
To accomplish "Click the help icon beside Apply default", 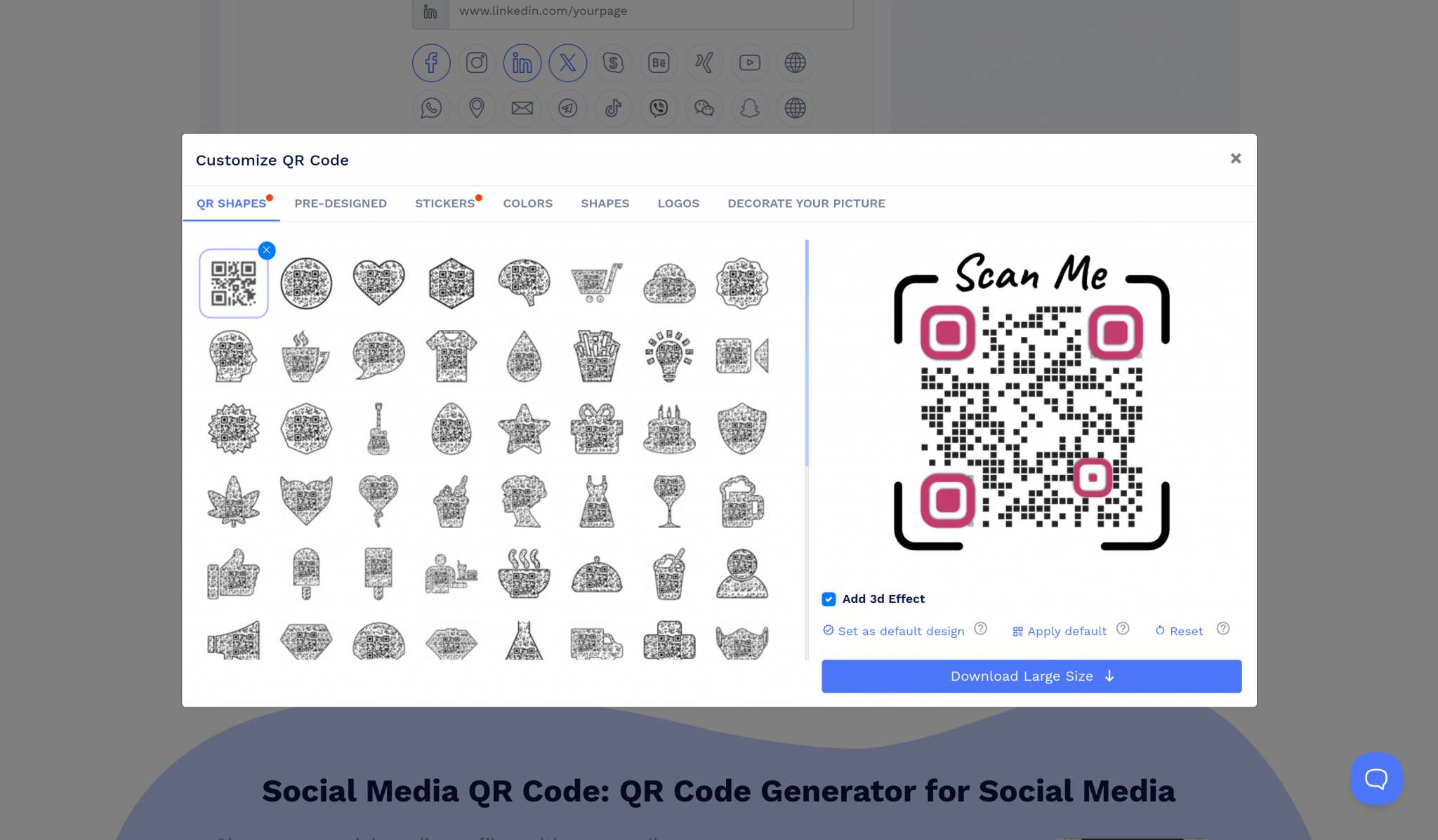I will (1123, 629).
